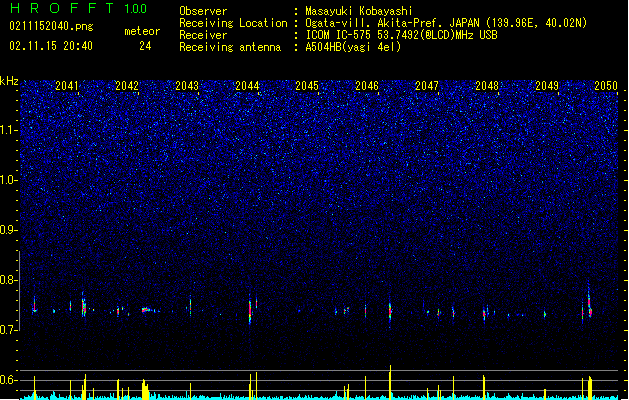Select the filename 0211152040.png
The width and height of the screenshot is (629, 400).
[51, 26]
